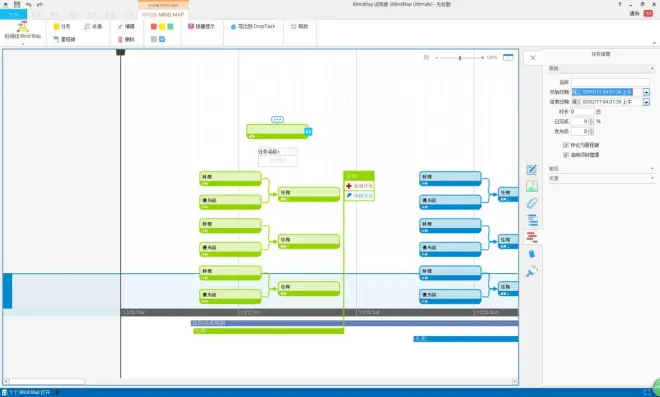Open the notes editor icon in side strip

coord(532,170)
